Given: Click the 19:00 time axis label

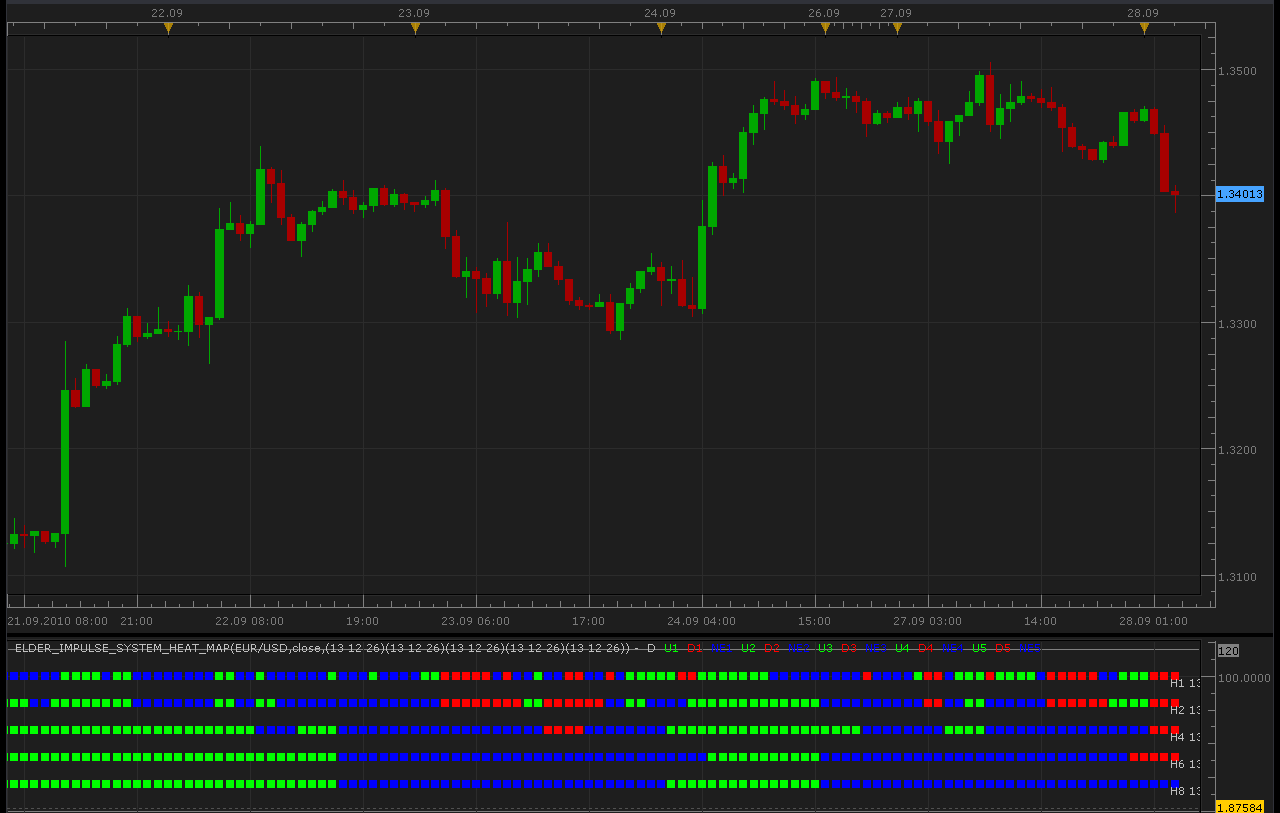Looking at the screenshot, I should (x=362, y=620).
